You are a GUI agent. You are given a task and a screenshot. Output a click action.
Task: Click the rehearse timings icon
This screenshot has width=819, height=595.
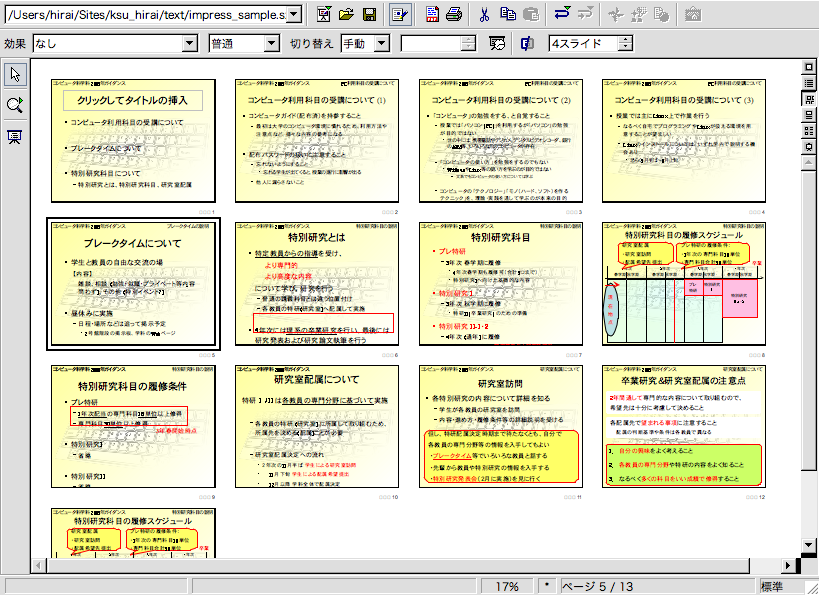pos(497,43)
